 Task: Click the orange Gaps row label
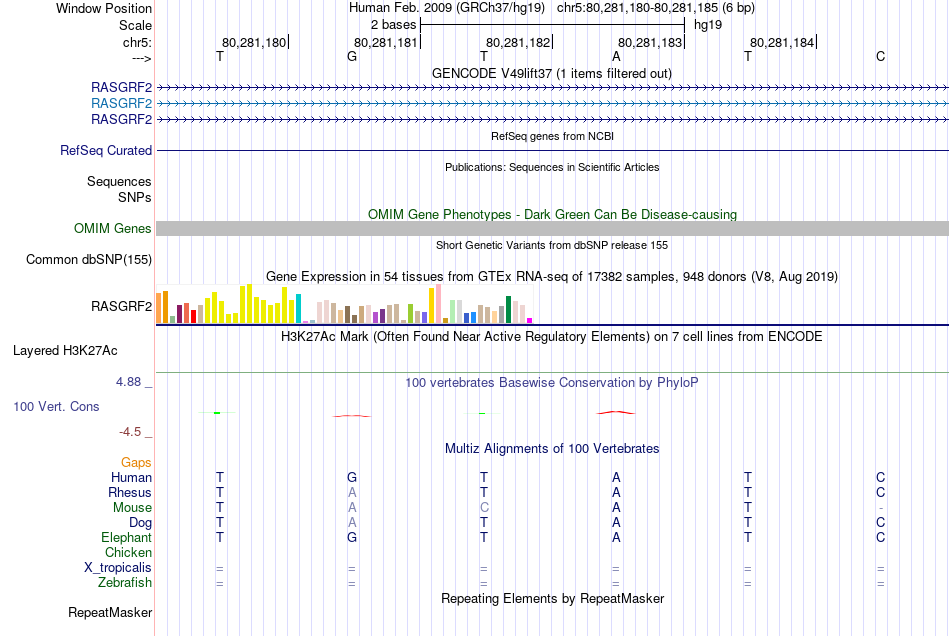[x=136, y=462]
